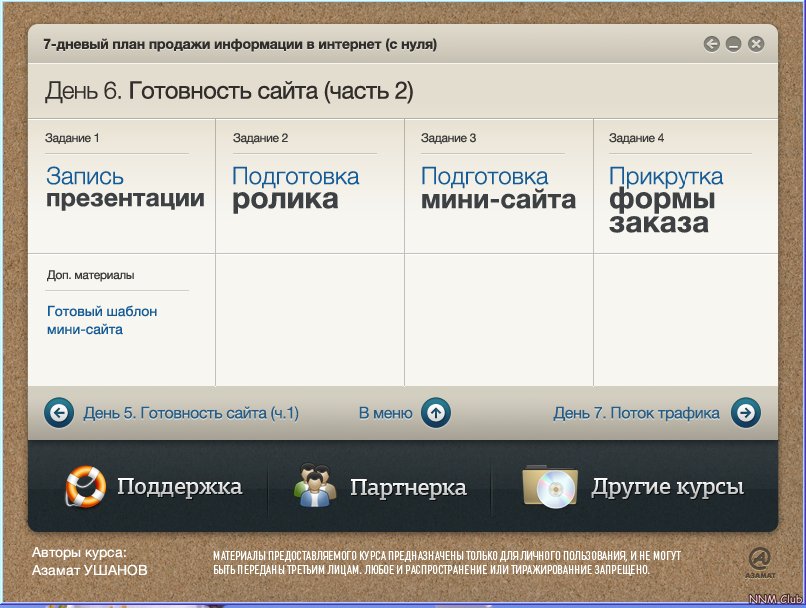Go to День 5. Готовность сайта link
The image size is (806, 608).
[190, 412]
